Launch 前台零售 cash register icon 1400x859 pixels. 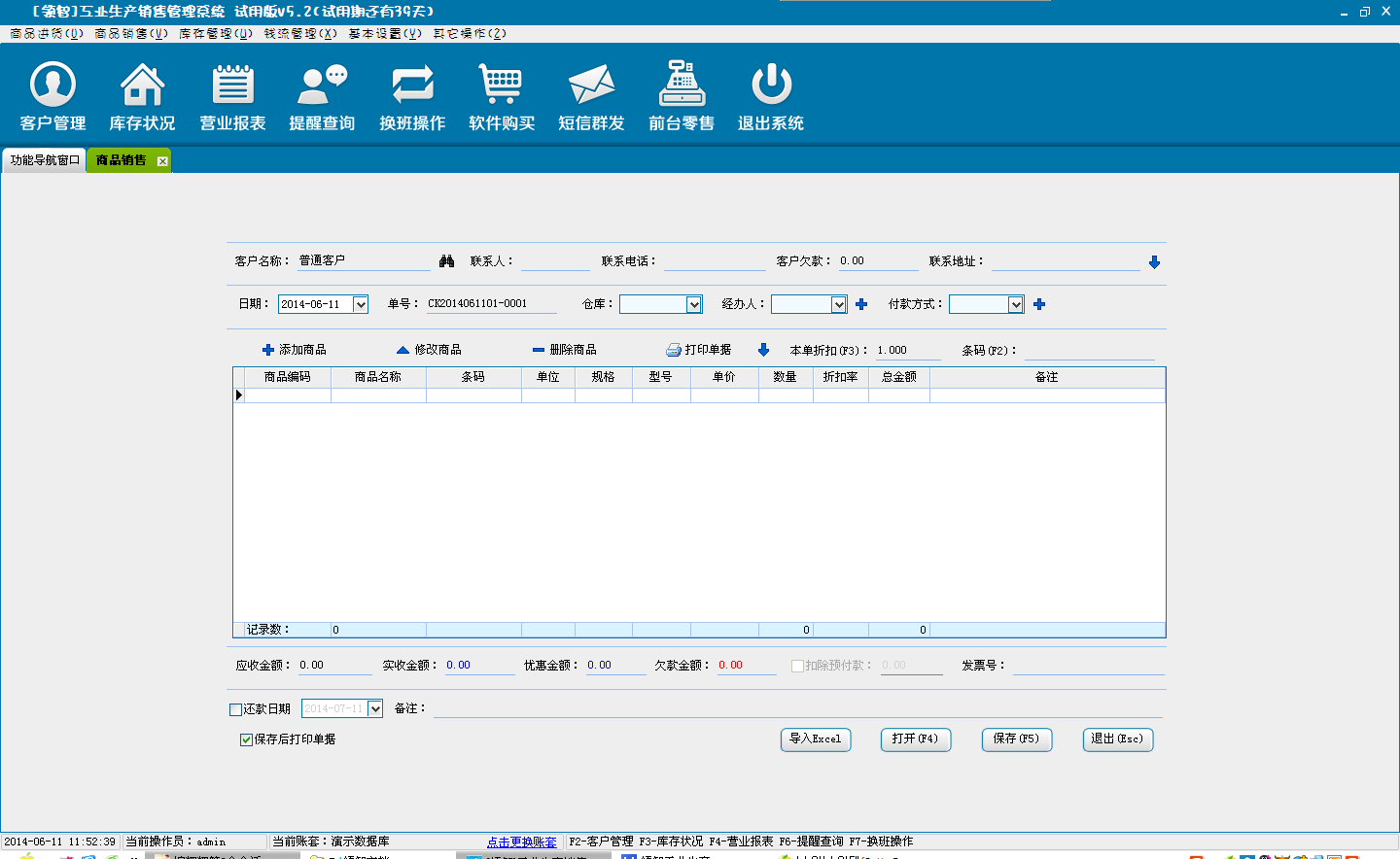tap(682, 95)
